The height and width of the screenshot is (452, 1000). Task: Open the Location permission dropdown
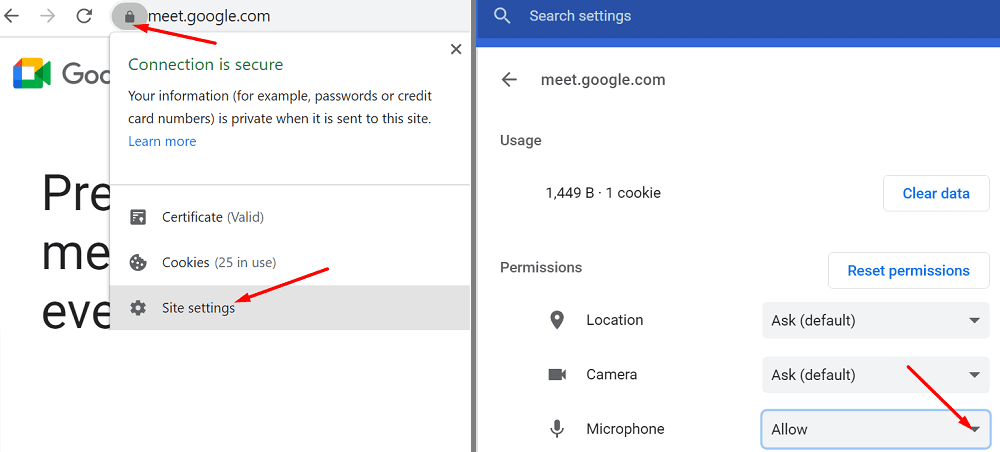(x=876, y=320)
